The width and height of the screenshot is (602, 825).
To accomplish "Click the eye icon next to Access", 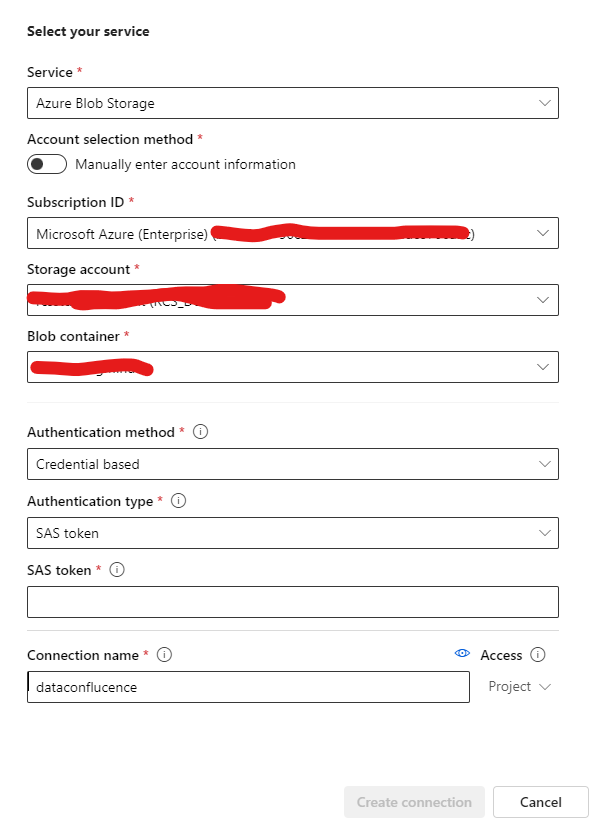I will pos(463,653).
